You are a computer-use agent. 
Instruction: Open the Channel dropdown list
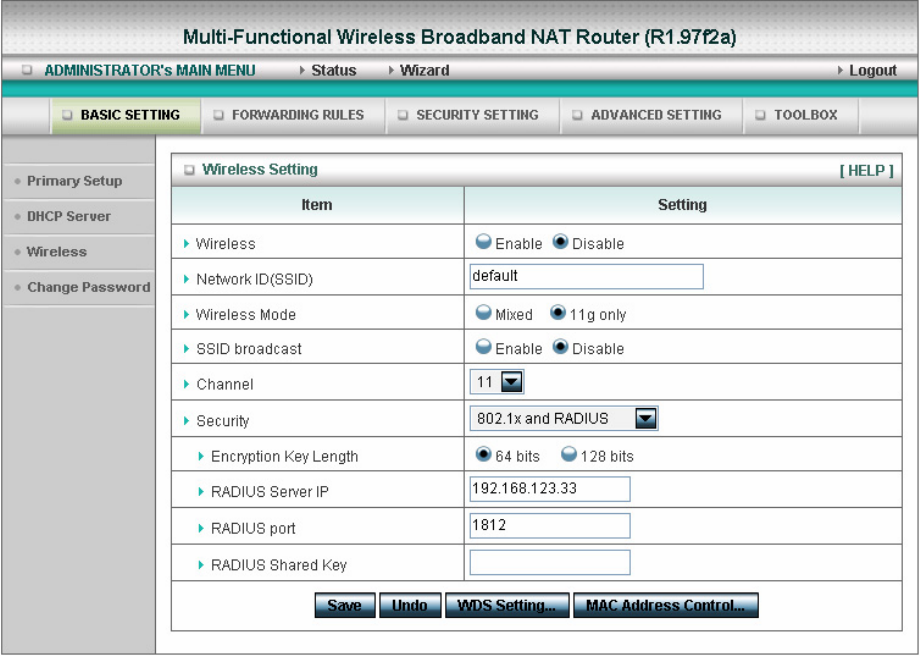[x=512, y=382]
